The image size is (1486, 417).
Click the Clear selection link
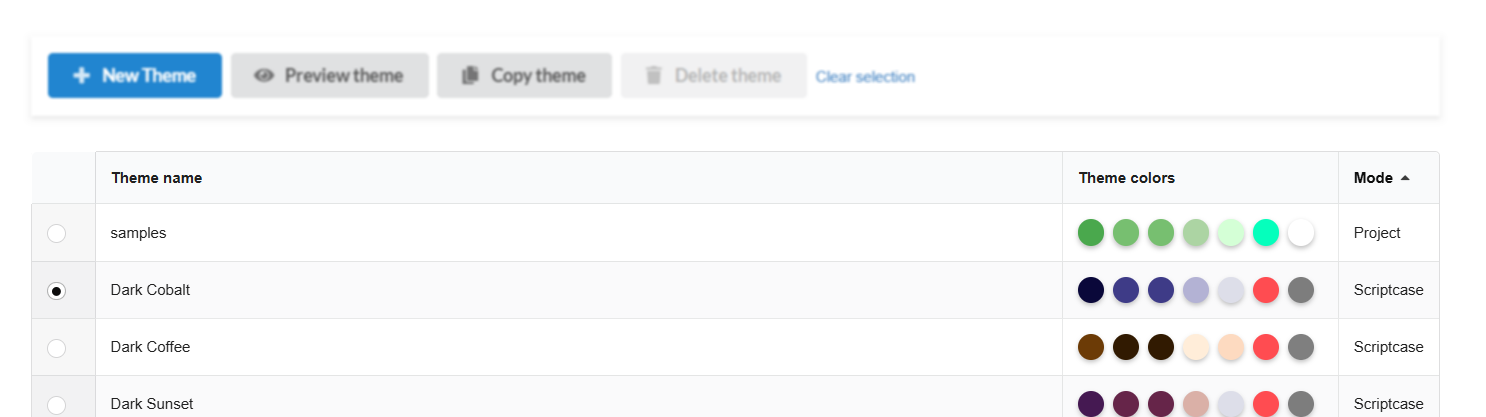click(x=865, y=77)
